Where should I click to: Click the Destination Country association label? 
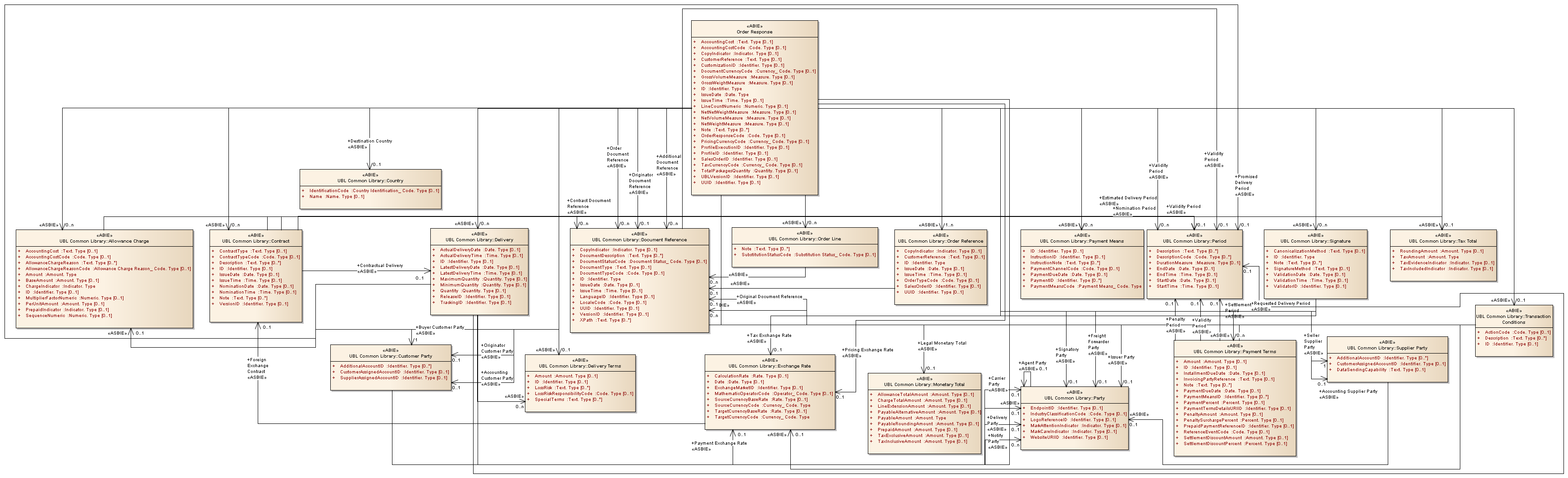coord(371,141)
